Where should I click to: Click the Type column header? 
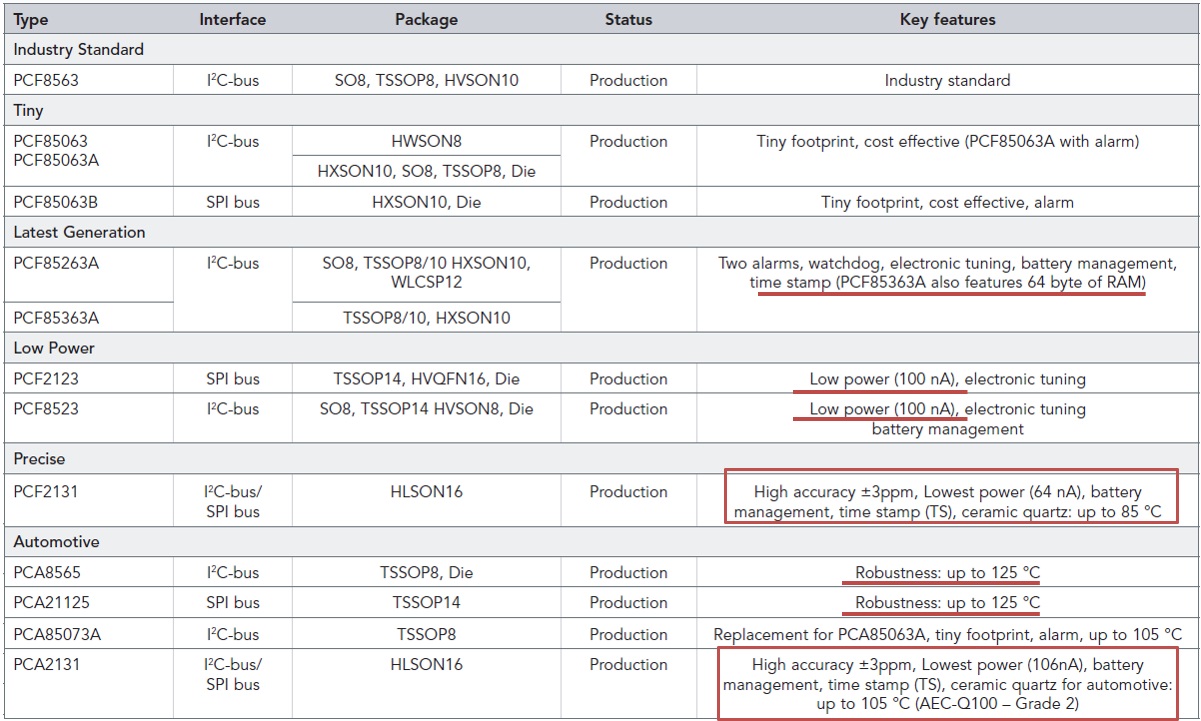(x=31, y=19)
